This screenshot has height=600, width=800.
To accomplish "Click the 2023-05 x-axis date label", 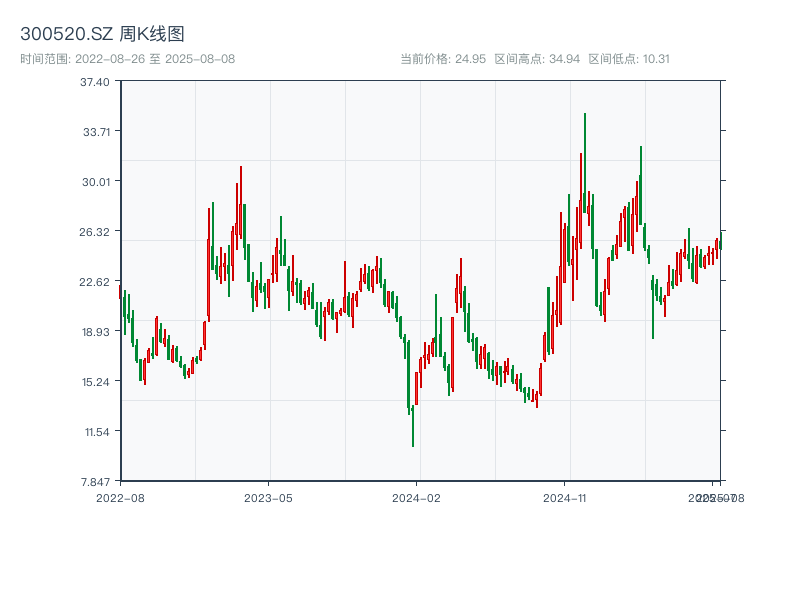I will point(268,497).
